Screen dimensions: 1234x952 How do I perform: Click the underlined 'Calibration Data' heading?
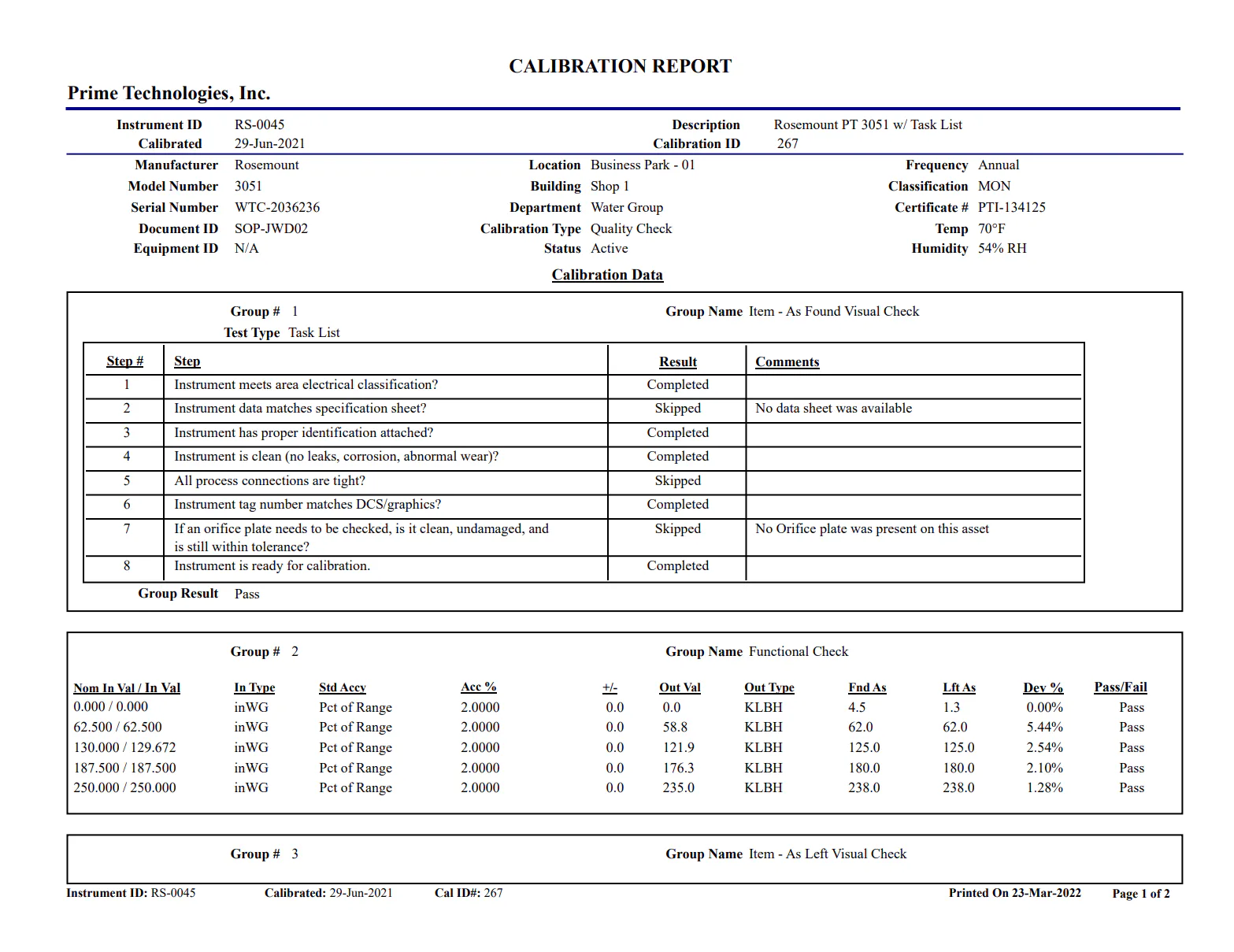(607, 275)
